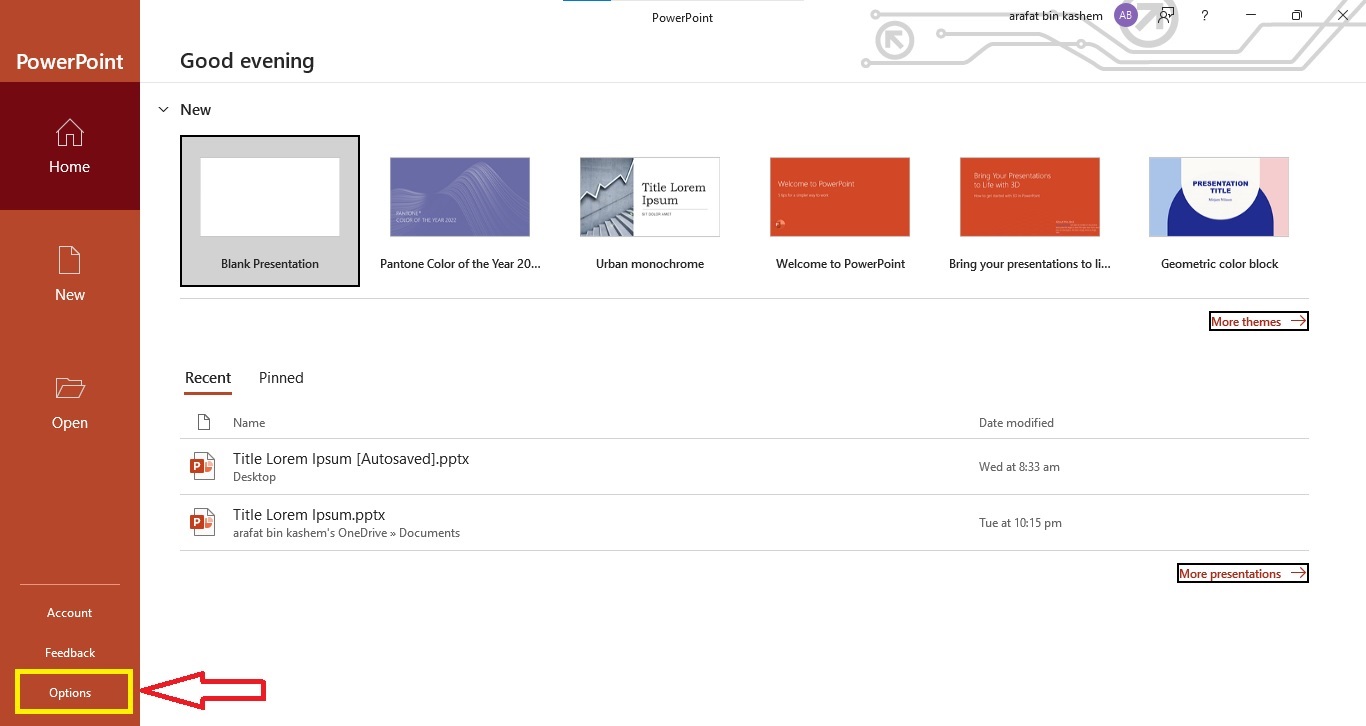Open the Feedback page
The width and height of the screenshot is (1366, 726).
pyautogui.click(x=70, y=652)
